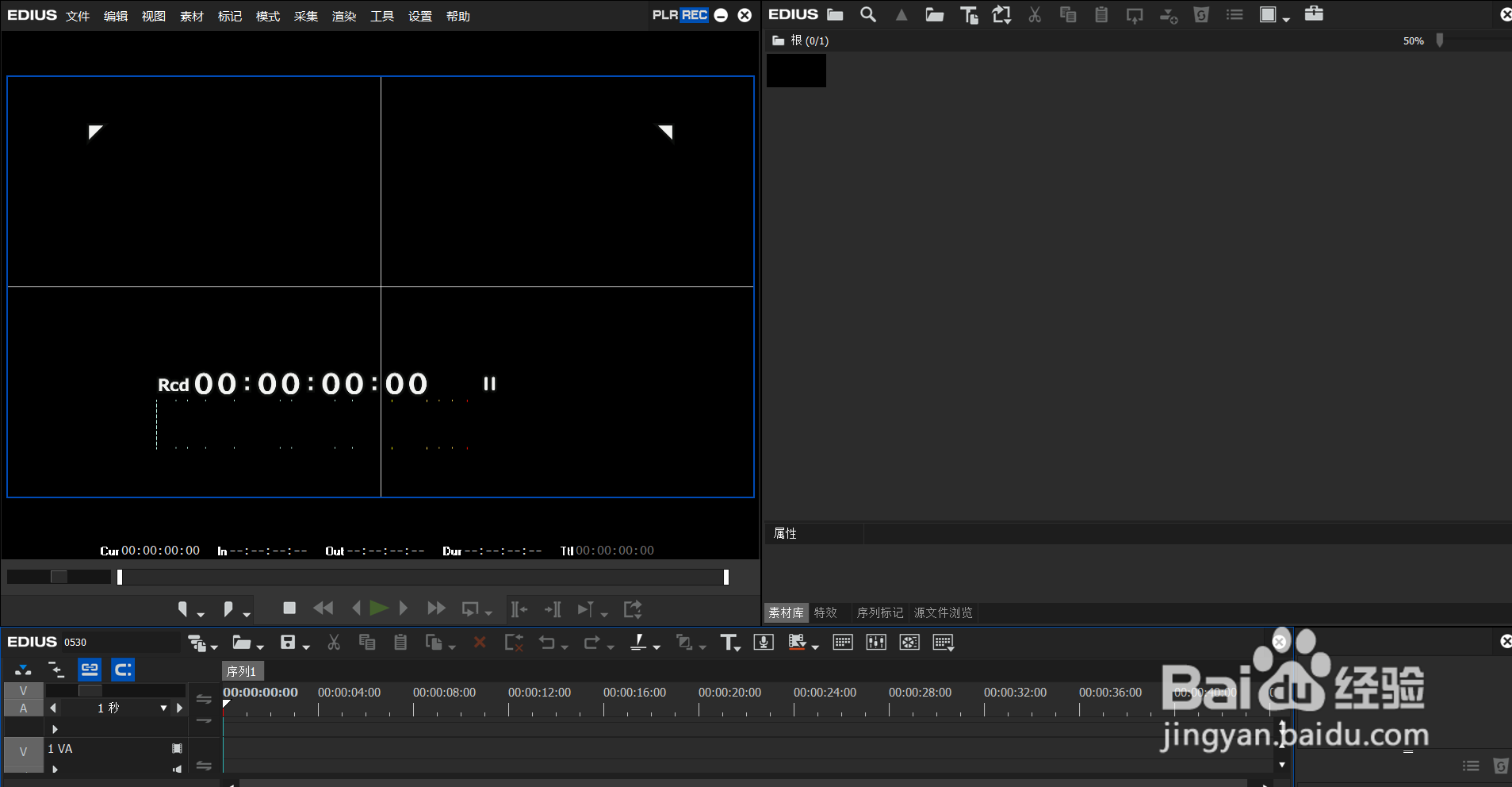Open the create title T tool

pyautogui.click(x=730, y=643)
